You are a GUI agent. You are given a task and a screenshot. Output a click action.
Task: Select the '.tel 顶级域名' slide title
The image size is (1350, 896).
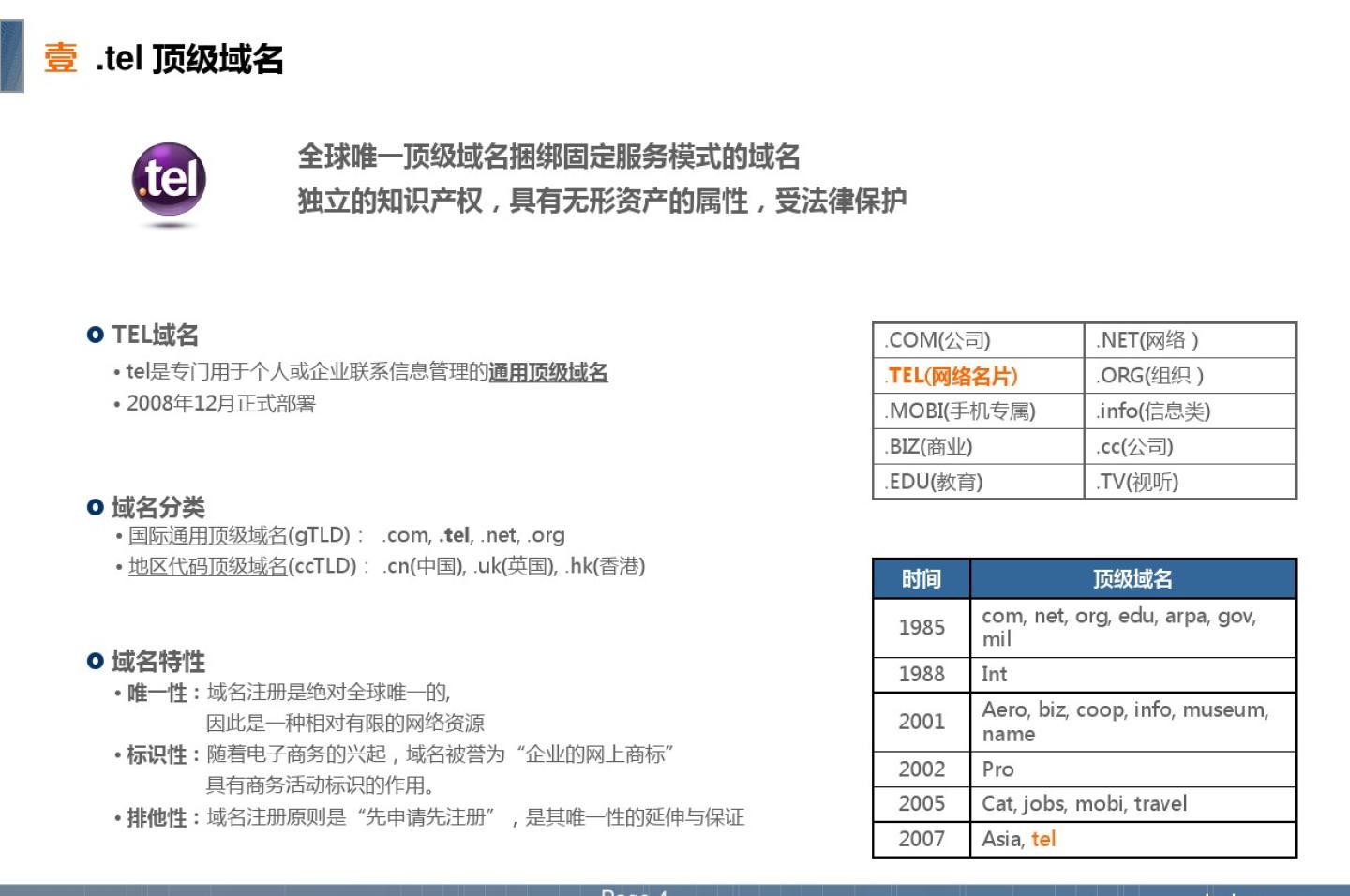(188, 58)
